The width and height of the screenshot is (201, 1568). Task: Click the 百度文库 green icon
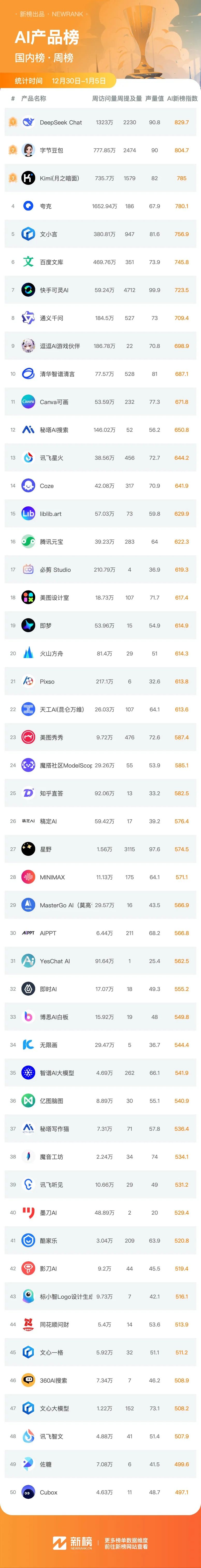28,262
